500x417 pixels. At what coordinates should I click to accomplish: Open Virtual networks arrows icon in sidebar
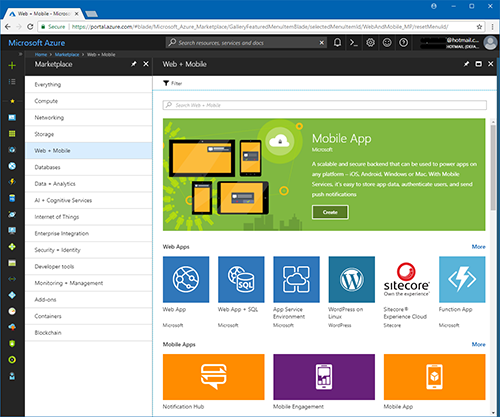tap(12, 279)
